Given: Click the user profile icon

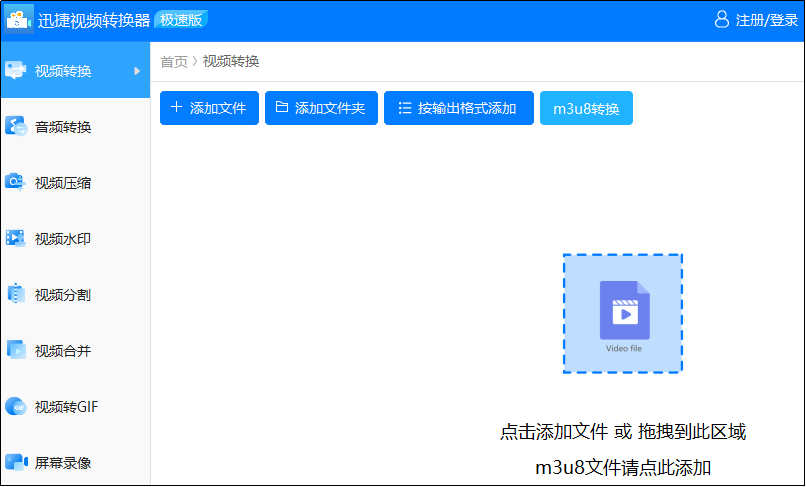Looking at the screenshot, I should pyautogui.click(x=722, y=20).
